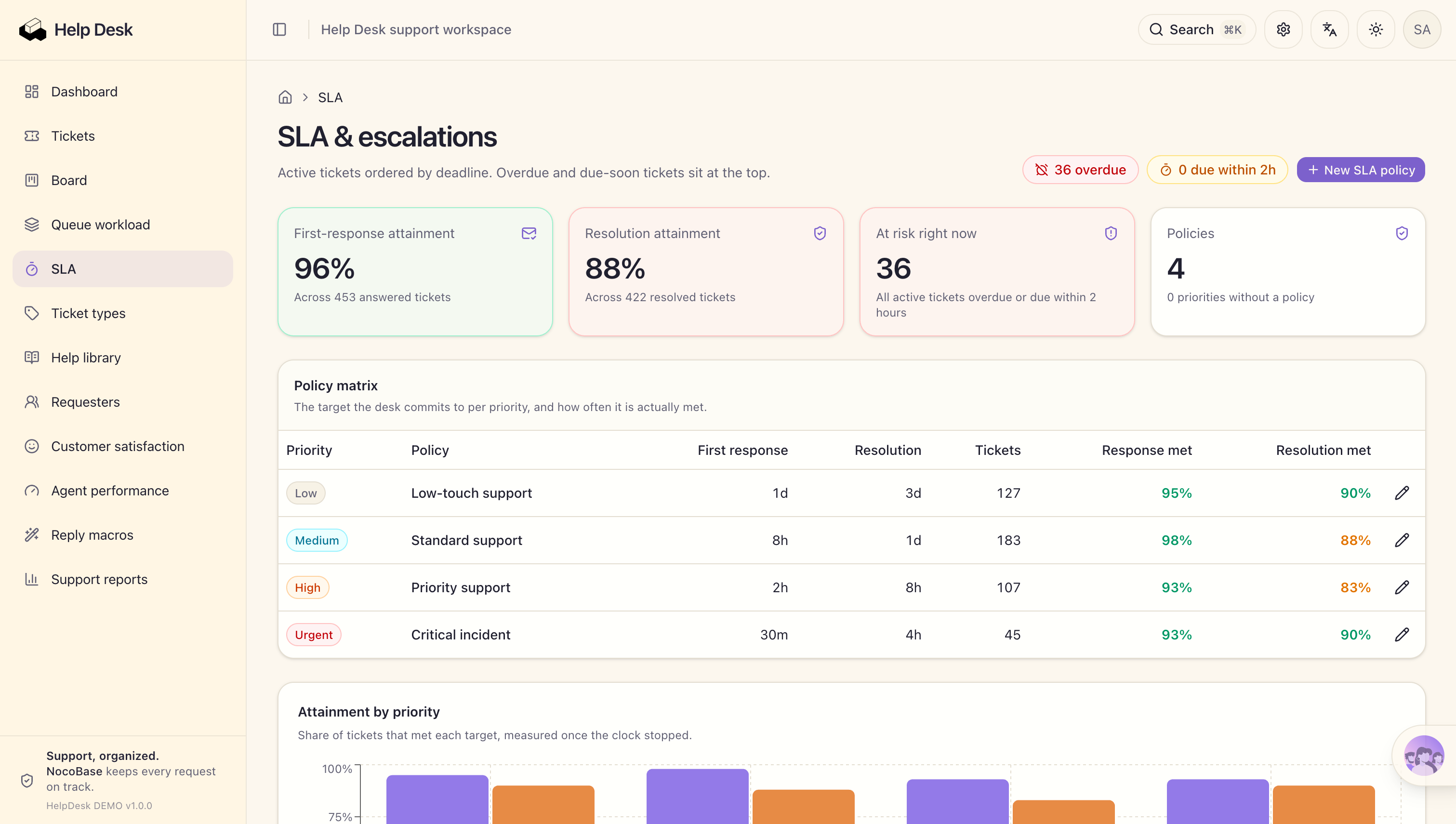Click the 36 overdue badge
This screenshot has height=824, width=1456.
1080,170
